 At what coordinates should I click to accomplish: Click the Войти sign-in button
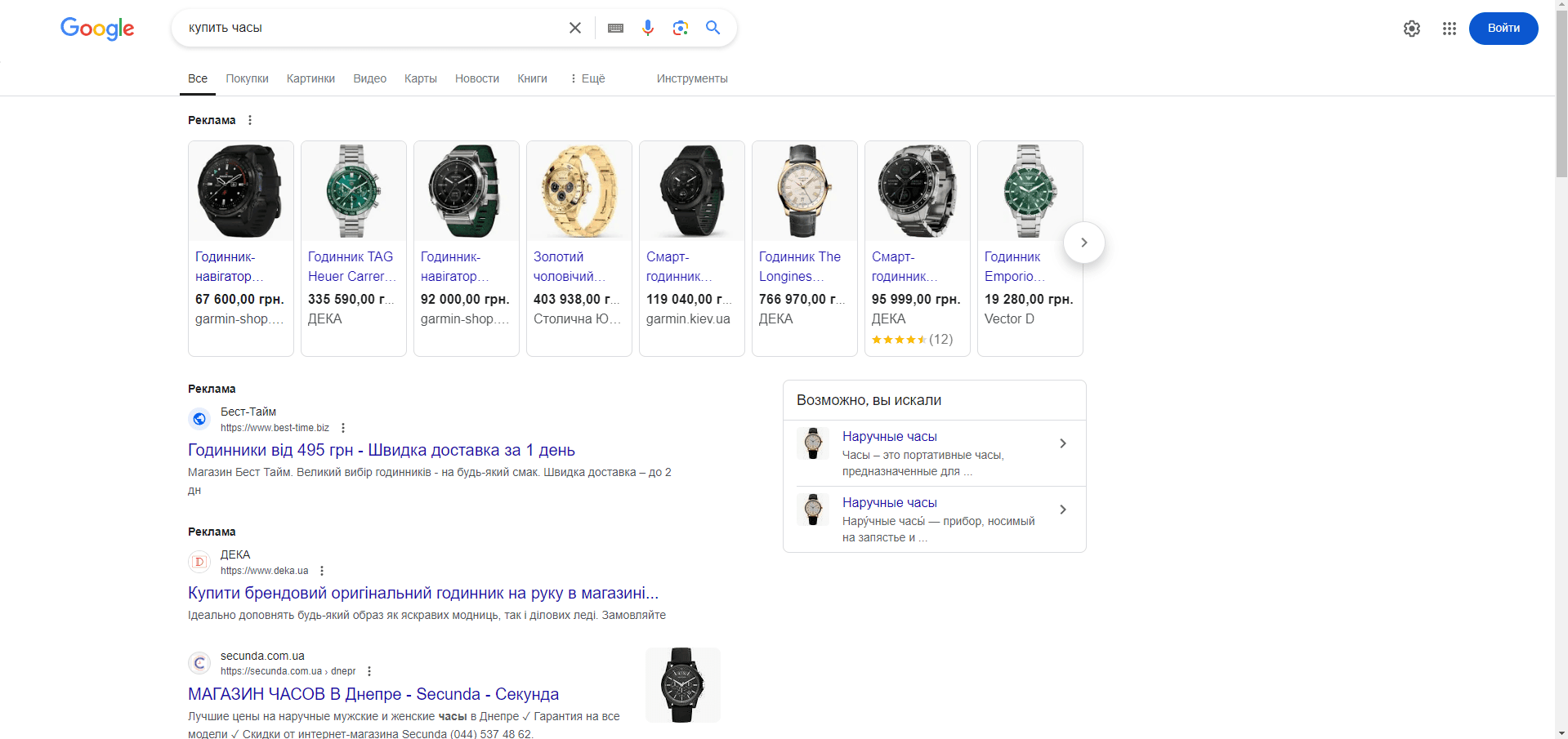tap(1503, 29)
